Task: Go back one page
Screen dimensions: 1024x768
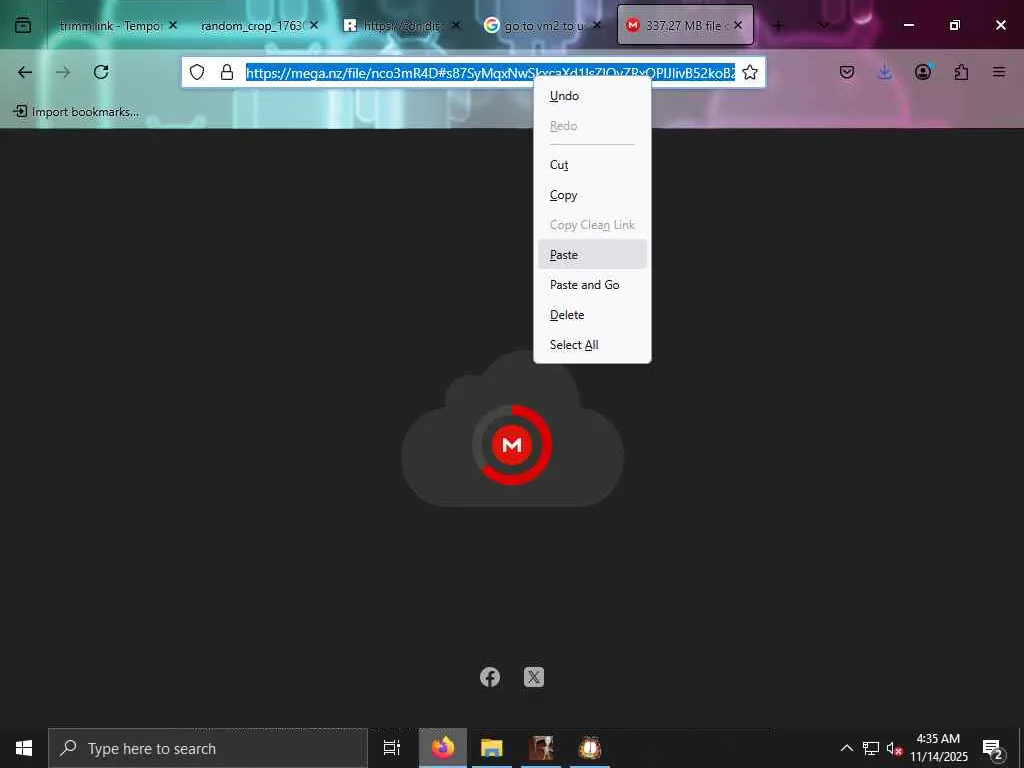Action: pyautogui.click(x=25, y=72)
